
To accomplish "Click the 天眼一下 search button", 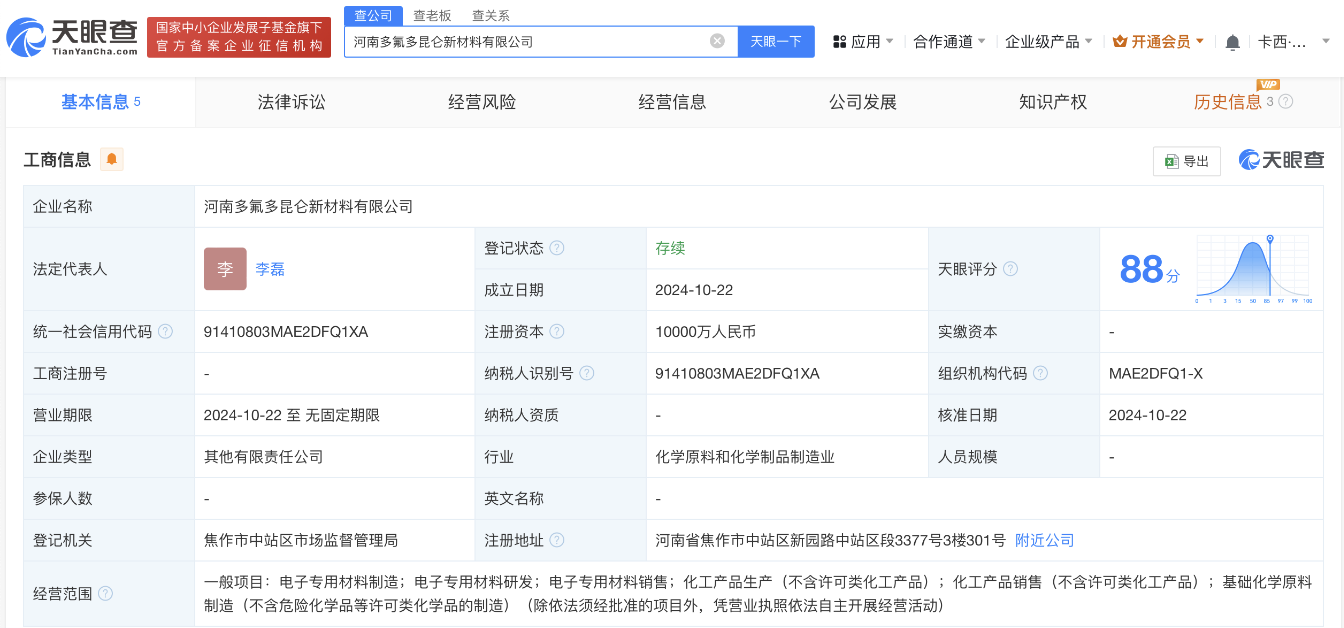I will 776,41.
